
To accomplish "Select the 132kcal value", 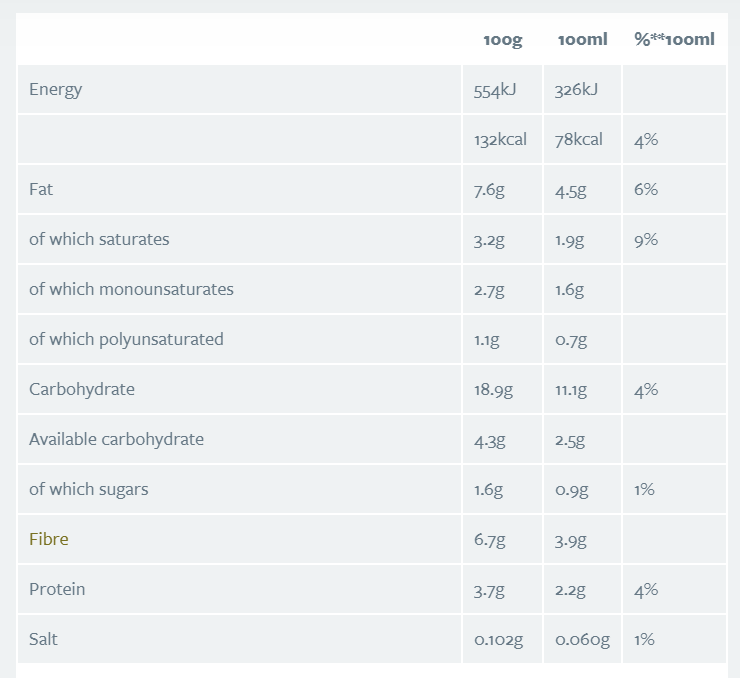I will tap(500, 140).
